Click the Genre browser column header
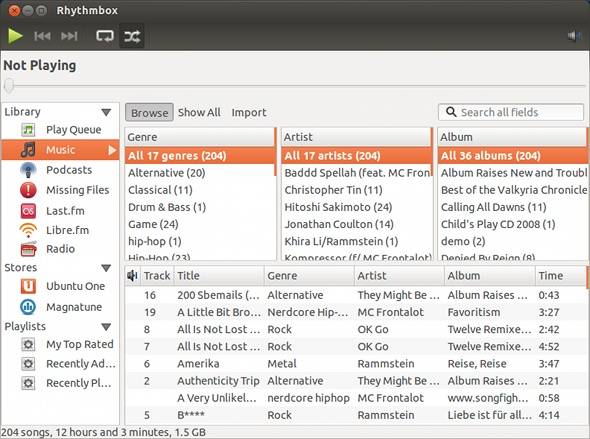Viewport: 590px width, 439px height. [200, 137]
